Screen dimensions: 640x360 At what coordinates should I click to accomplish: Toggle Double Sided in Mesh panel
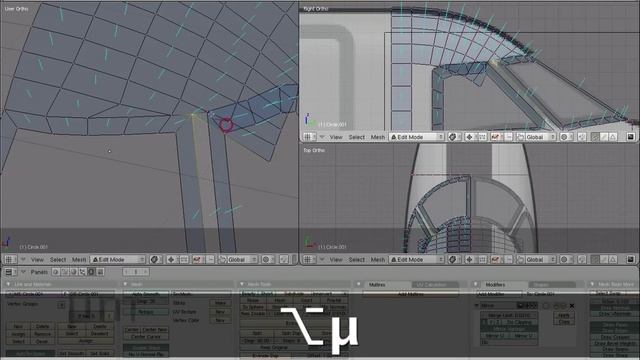(x=146, y=348)
